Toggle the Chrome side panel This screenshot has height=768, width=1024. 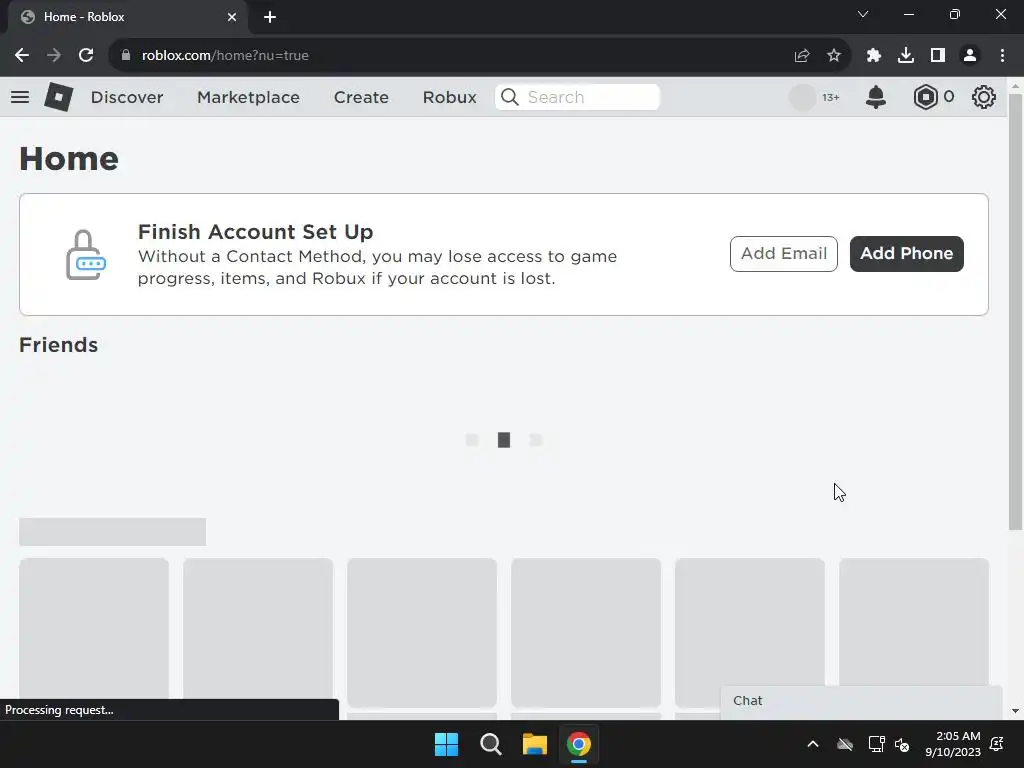(x=938, y=56)
